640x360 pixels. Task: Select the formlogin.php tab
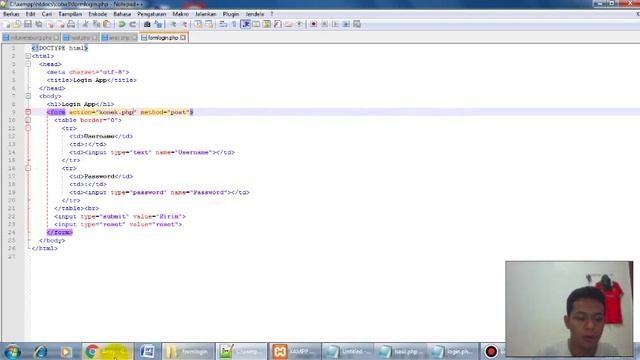coord(163,38)
